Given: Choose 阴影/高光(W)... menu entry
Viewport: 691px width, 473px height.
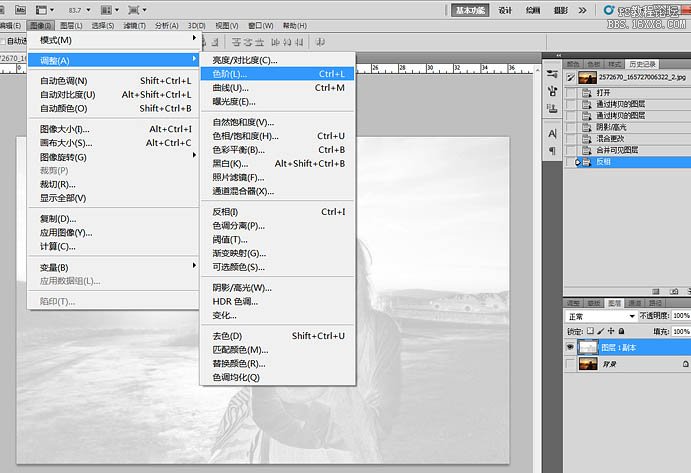Looking at the screenshot, I should (278, 287).
